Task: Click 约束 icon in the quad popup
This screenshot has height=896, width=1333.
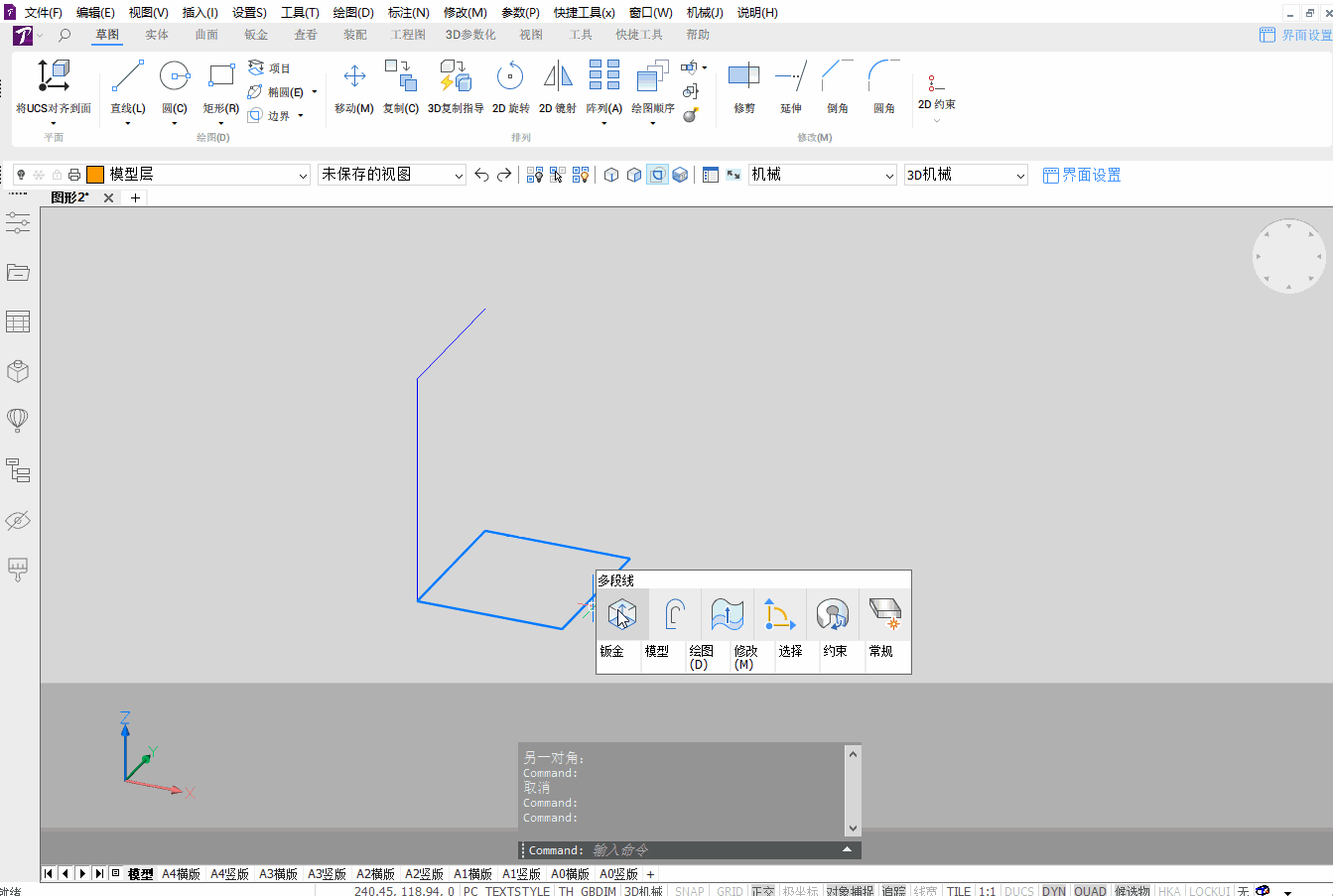Action: (834, 615)
